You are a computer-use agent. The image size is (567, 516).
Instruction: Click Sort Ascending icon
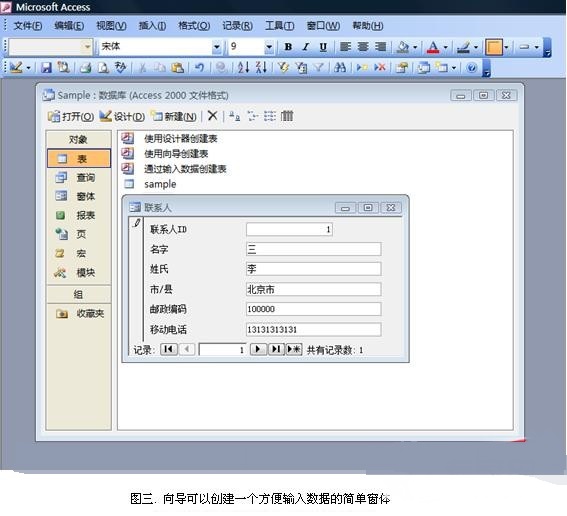(x=243, y=68)
